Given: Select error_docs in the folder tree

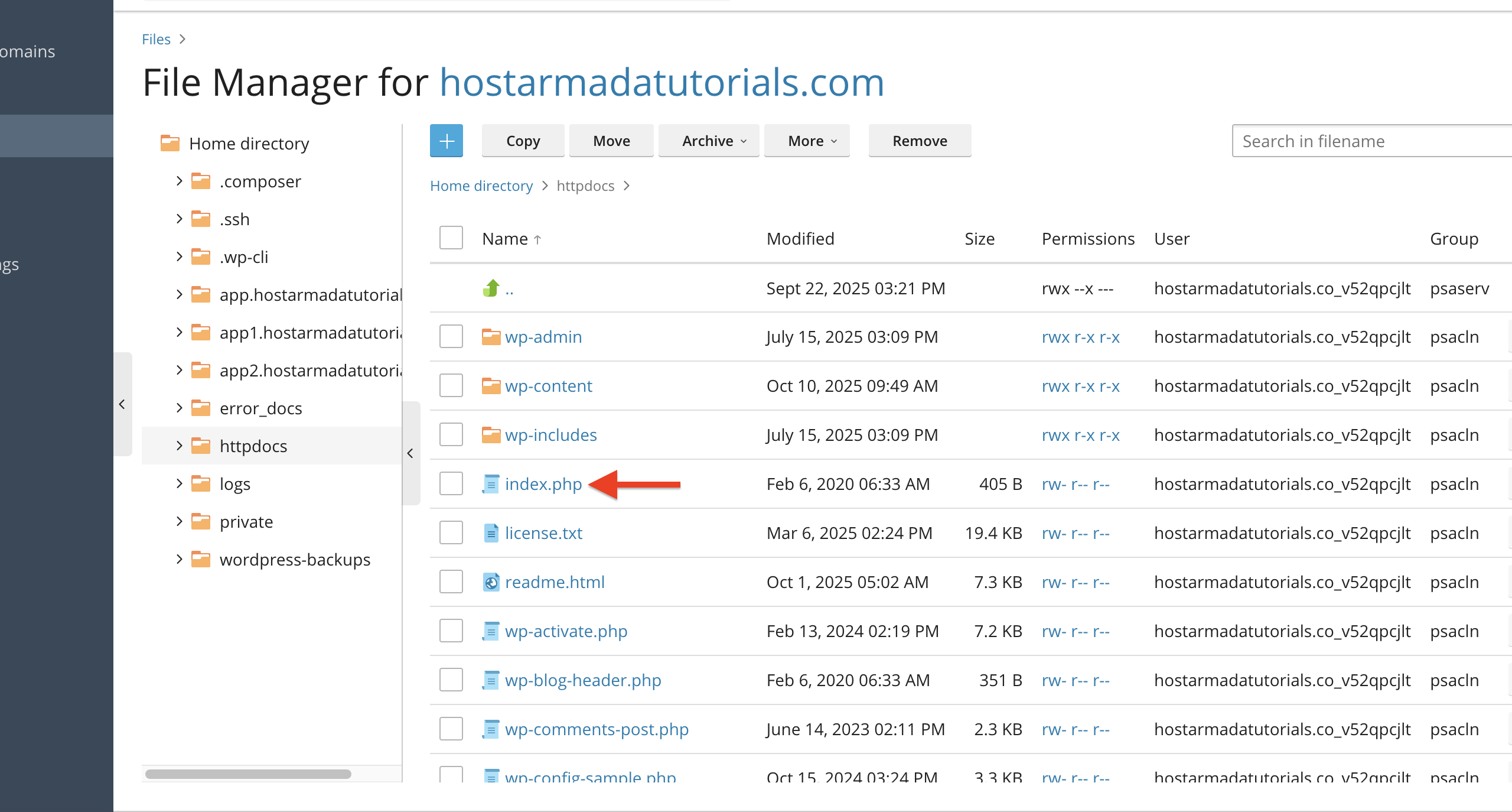Looking at the screenshot, I should 260,408.
